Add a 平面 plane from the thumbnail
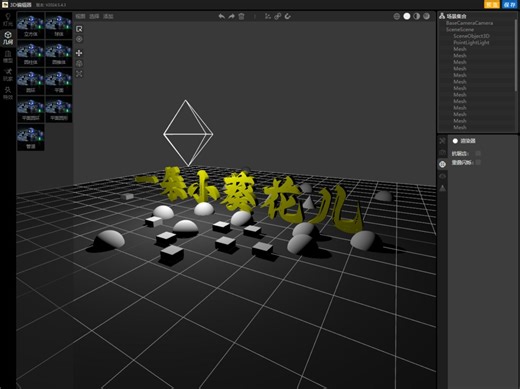Viewport: 520px width, 389px height. tap(59, 81)
